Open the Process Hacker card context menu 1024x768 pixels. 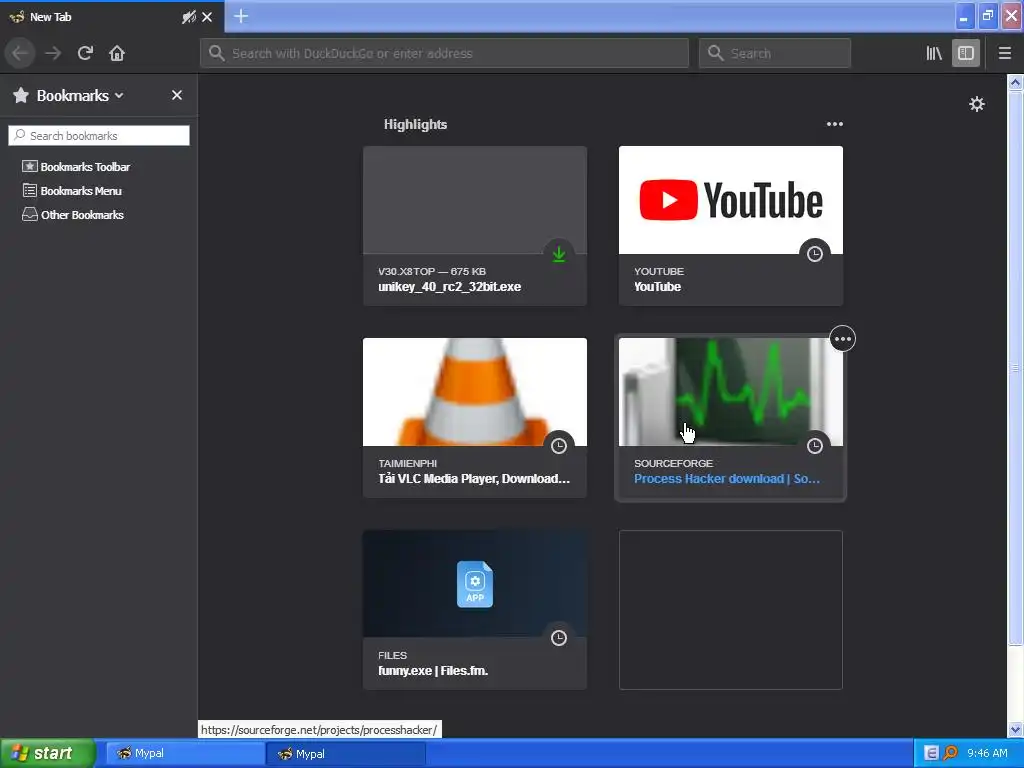(x=842, y=339)
